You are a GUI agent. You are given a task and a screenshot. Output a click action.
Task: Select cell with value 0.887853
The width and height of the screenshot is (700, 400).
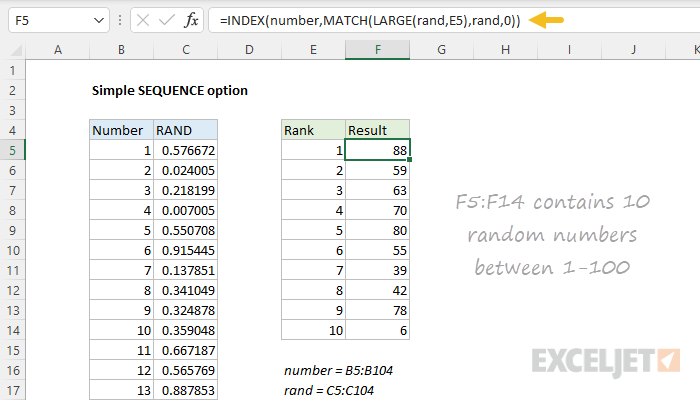pyautogui.click(x=186, y=390)
